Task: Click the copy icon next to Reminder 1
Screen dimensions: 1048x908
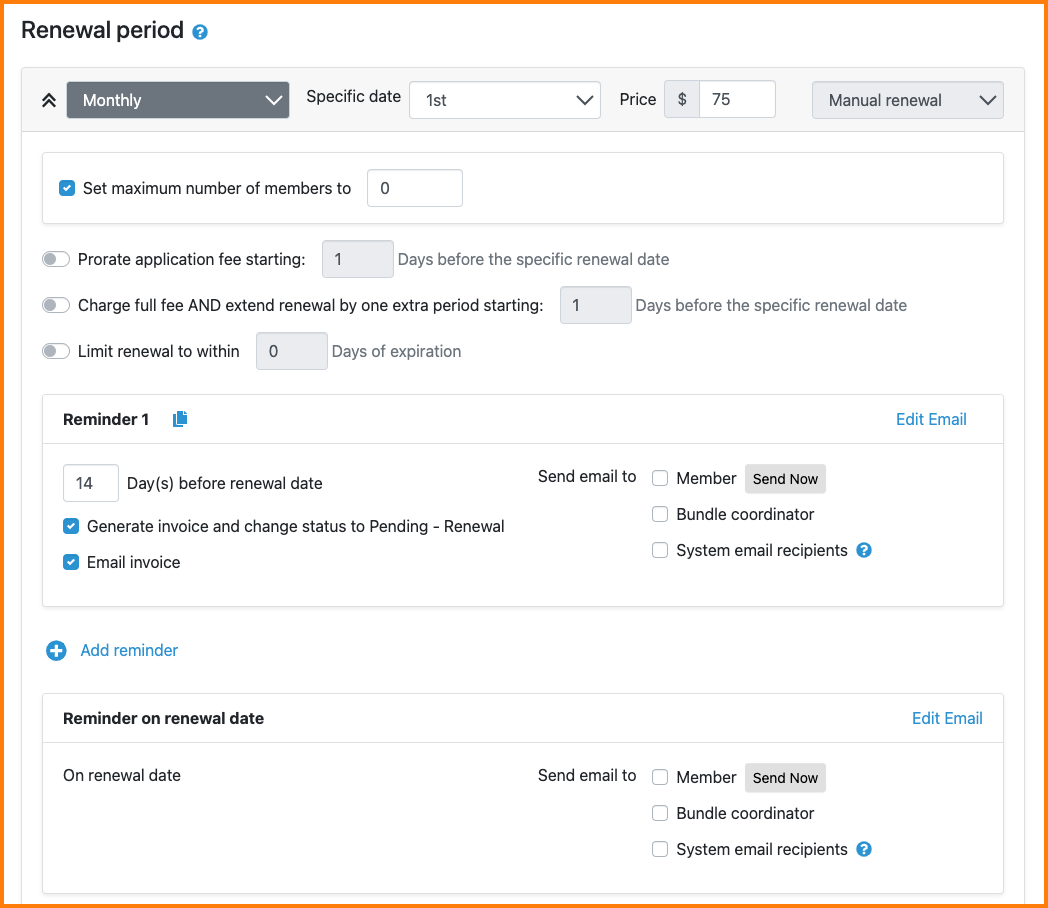Action: pyautogui.click(x=180, y=420)
